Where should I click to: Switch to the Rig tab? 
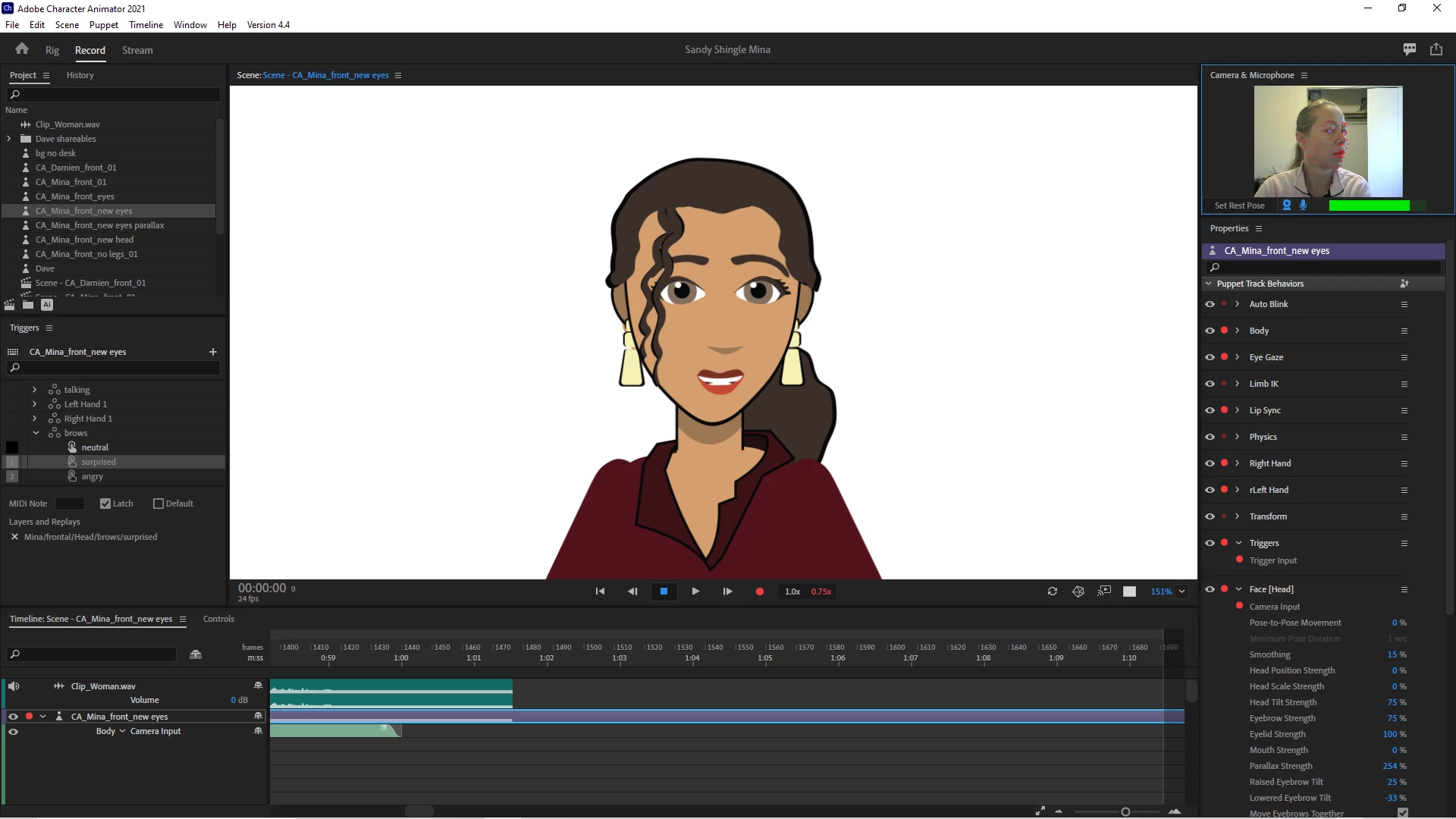52,50
